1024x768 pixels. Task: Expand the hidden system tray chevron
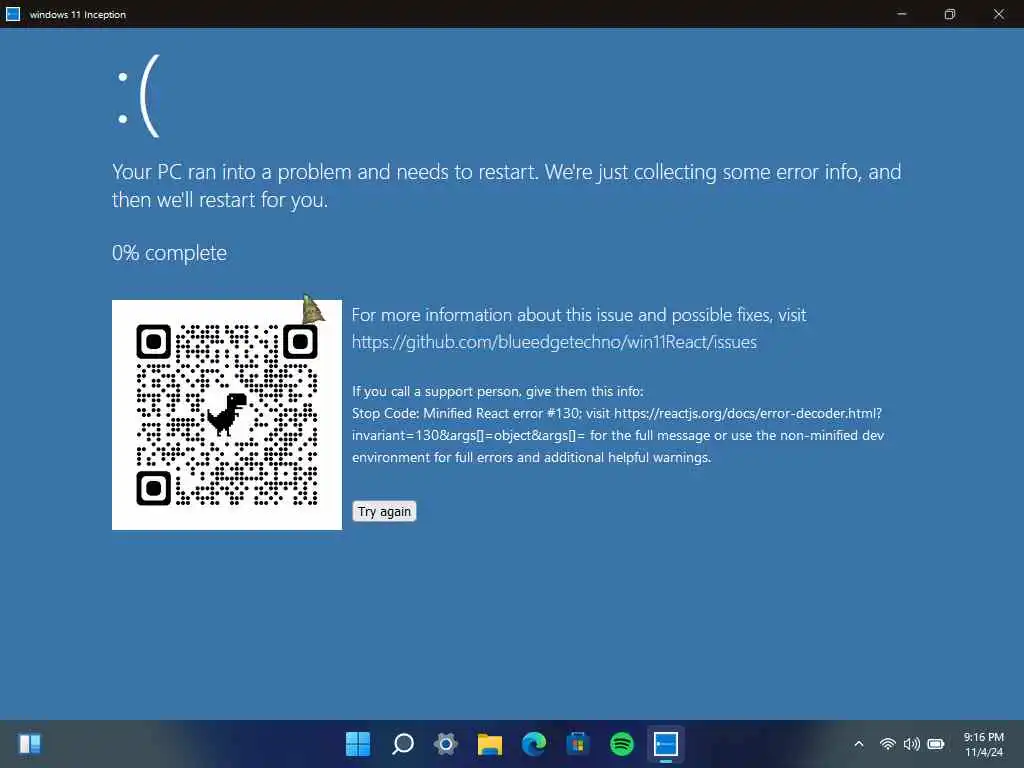coord(859,744)
